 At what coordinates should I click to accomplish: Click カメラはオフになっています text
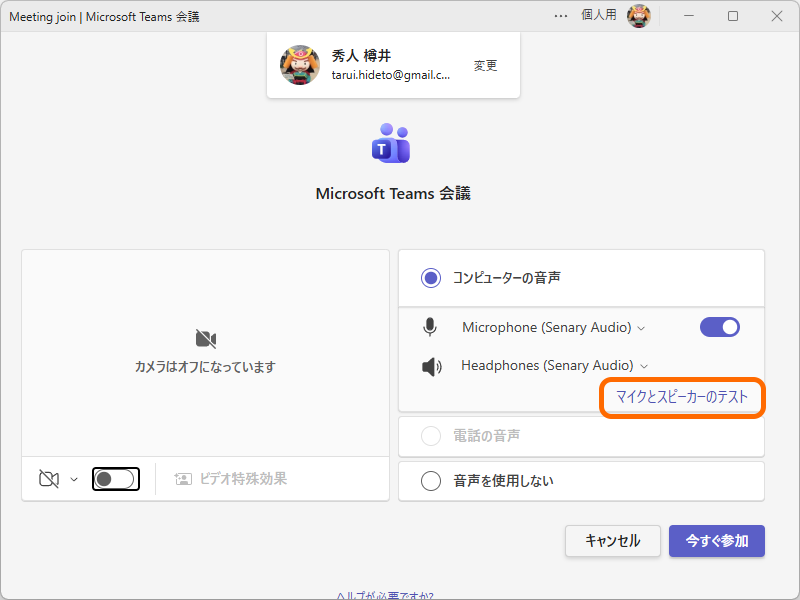tap(205, 367)
